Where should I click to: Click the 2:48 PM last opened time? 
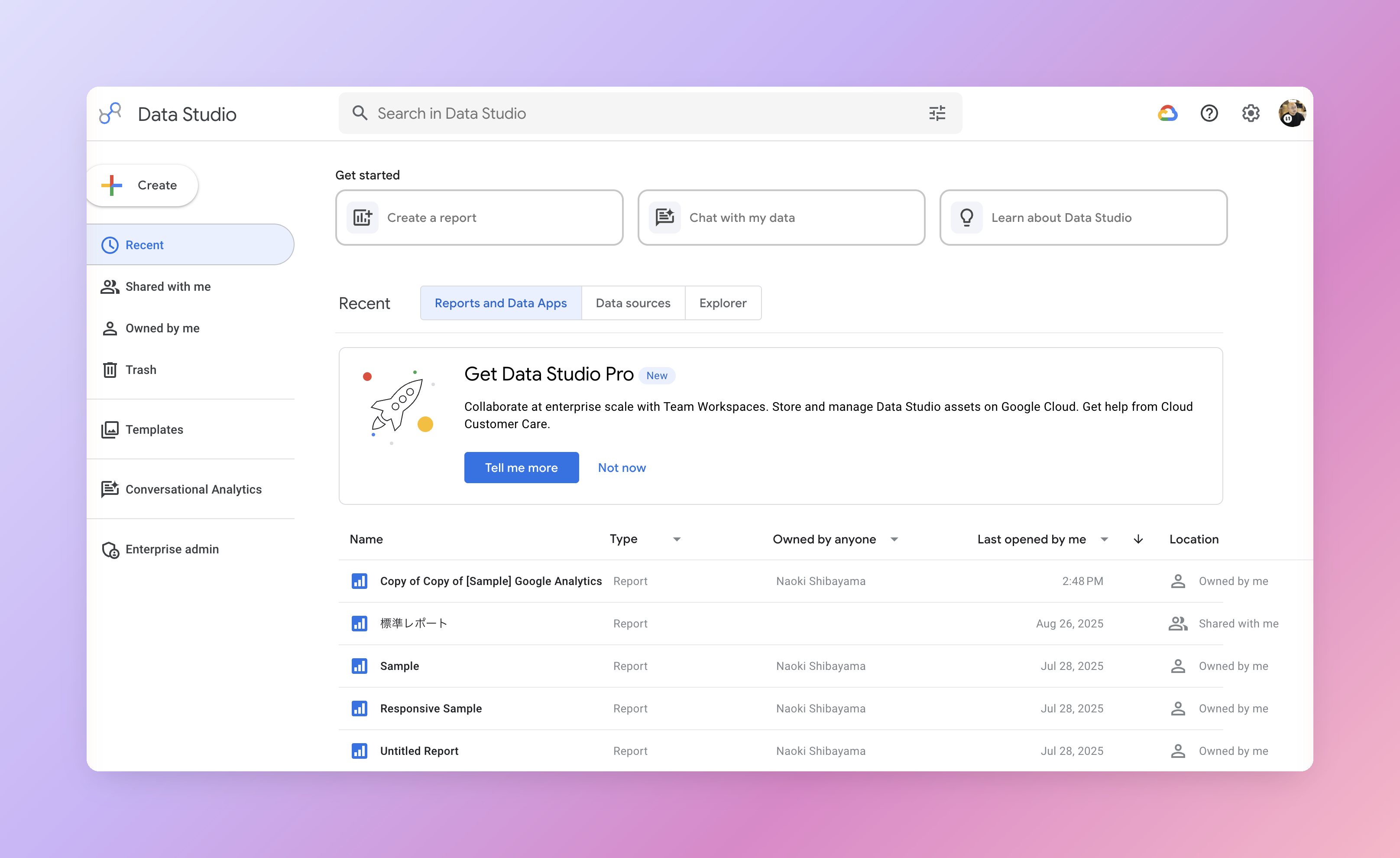point(1082,581)
